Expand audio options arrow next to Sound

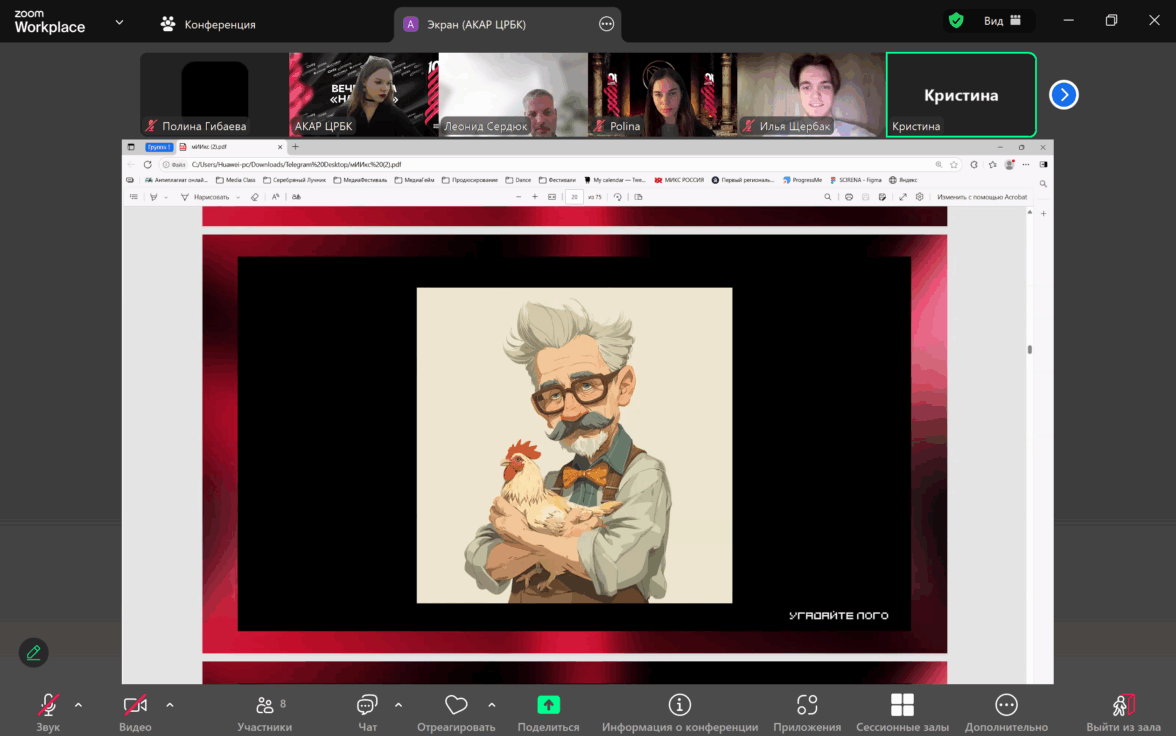79,705
